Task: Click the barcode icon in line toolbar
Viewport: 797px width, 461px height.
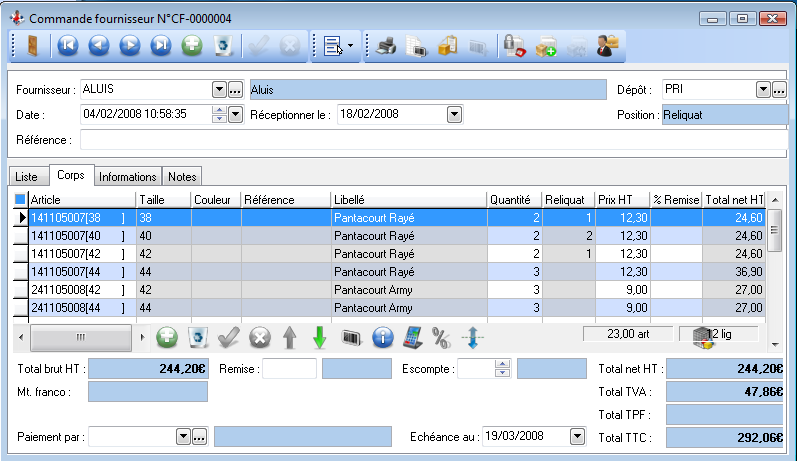Action: pyautogui.click(x=350, y=338)
